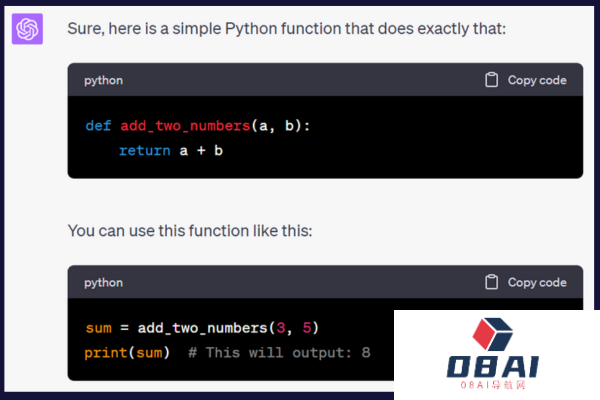600x400 pixels.
Task: Click the '# This will output: 8' comment
Action: tap(278, 353)
